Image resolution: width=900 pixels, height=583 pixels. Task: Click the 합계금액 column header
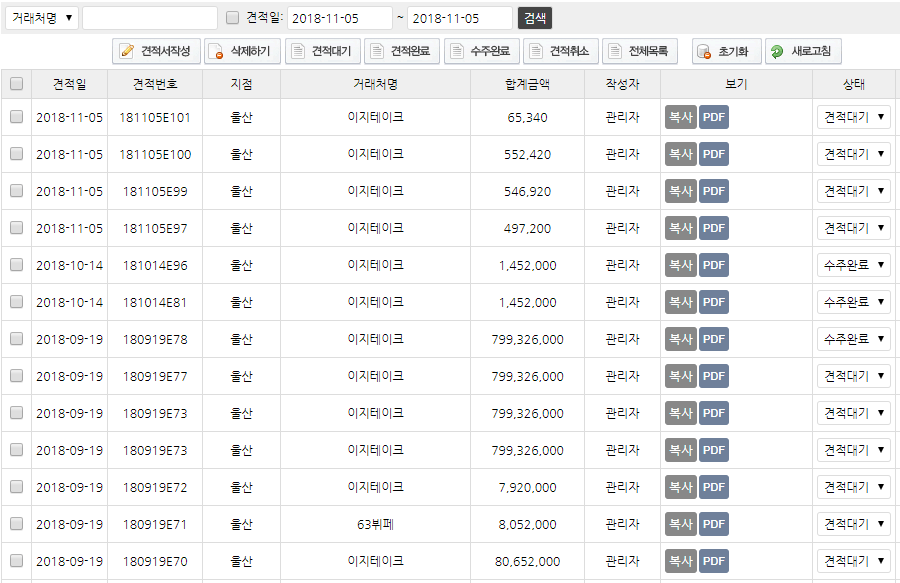[x=527, y=84]
